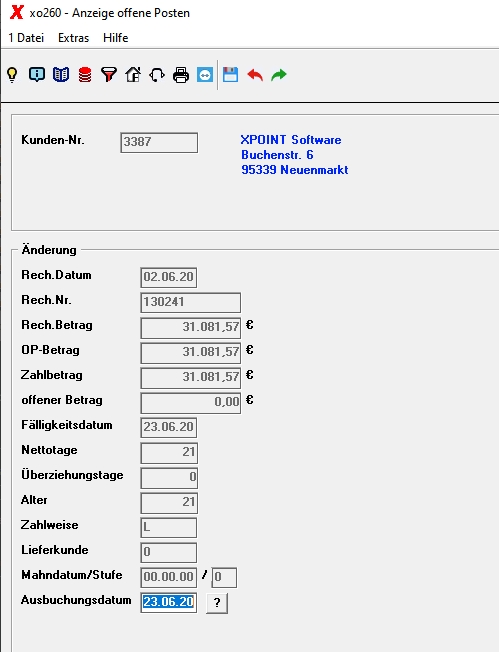The image size is (499, 652).
Task: Open the 1 Datei menu
Action: tap(26, 38)
